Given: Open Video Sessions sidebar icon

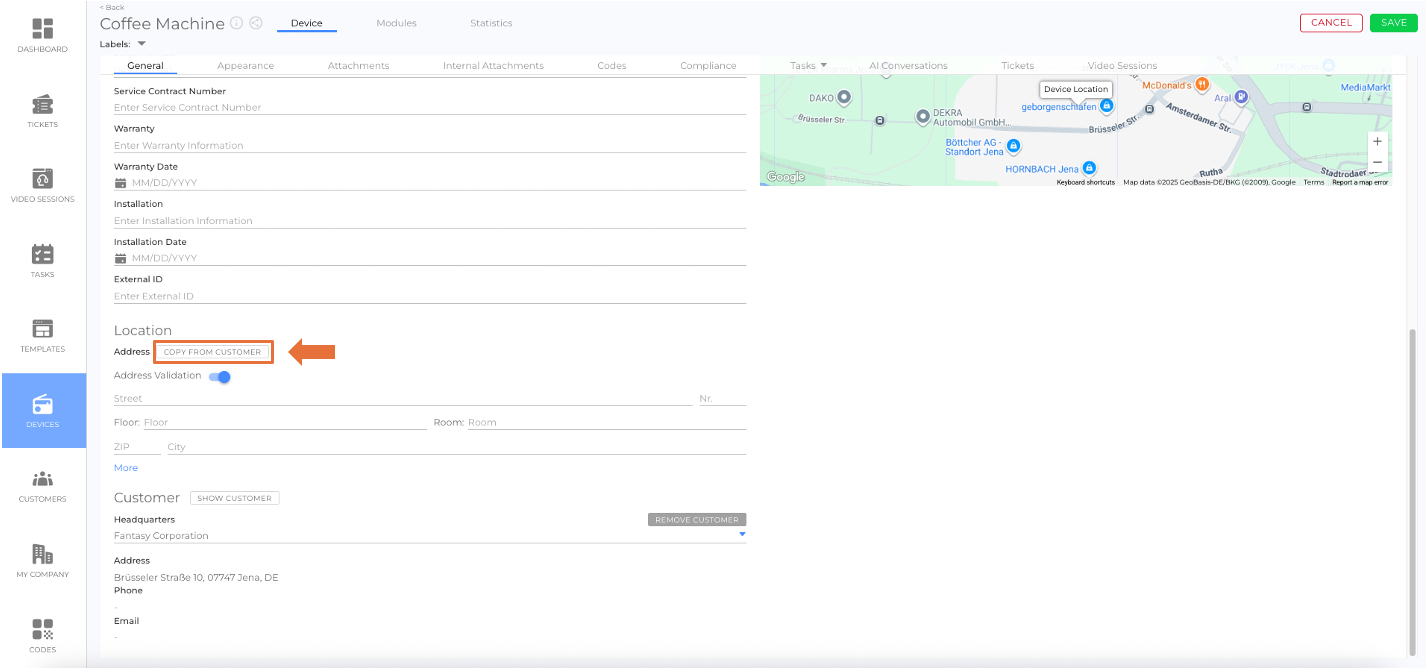Looking at the screenshot, I should pos(43,185).
